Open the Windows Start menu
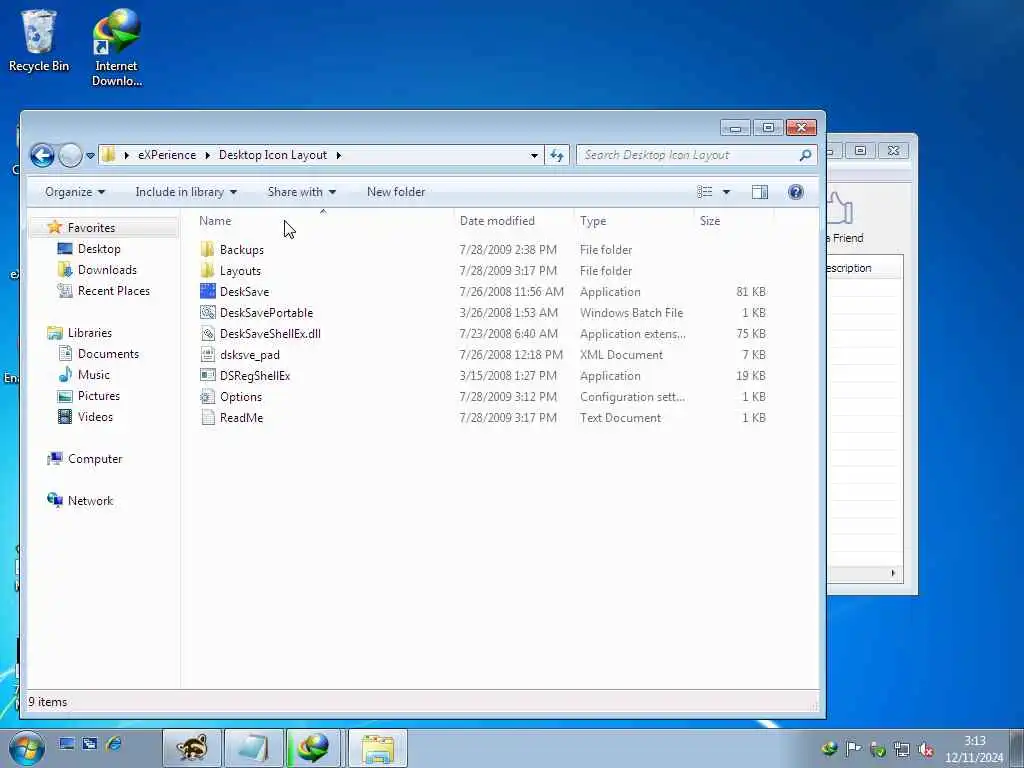This screenshot has width=1024, height=768. (27, 748)
